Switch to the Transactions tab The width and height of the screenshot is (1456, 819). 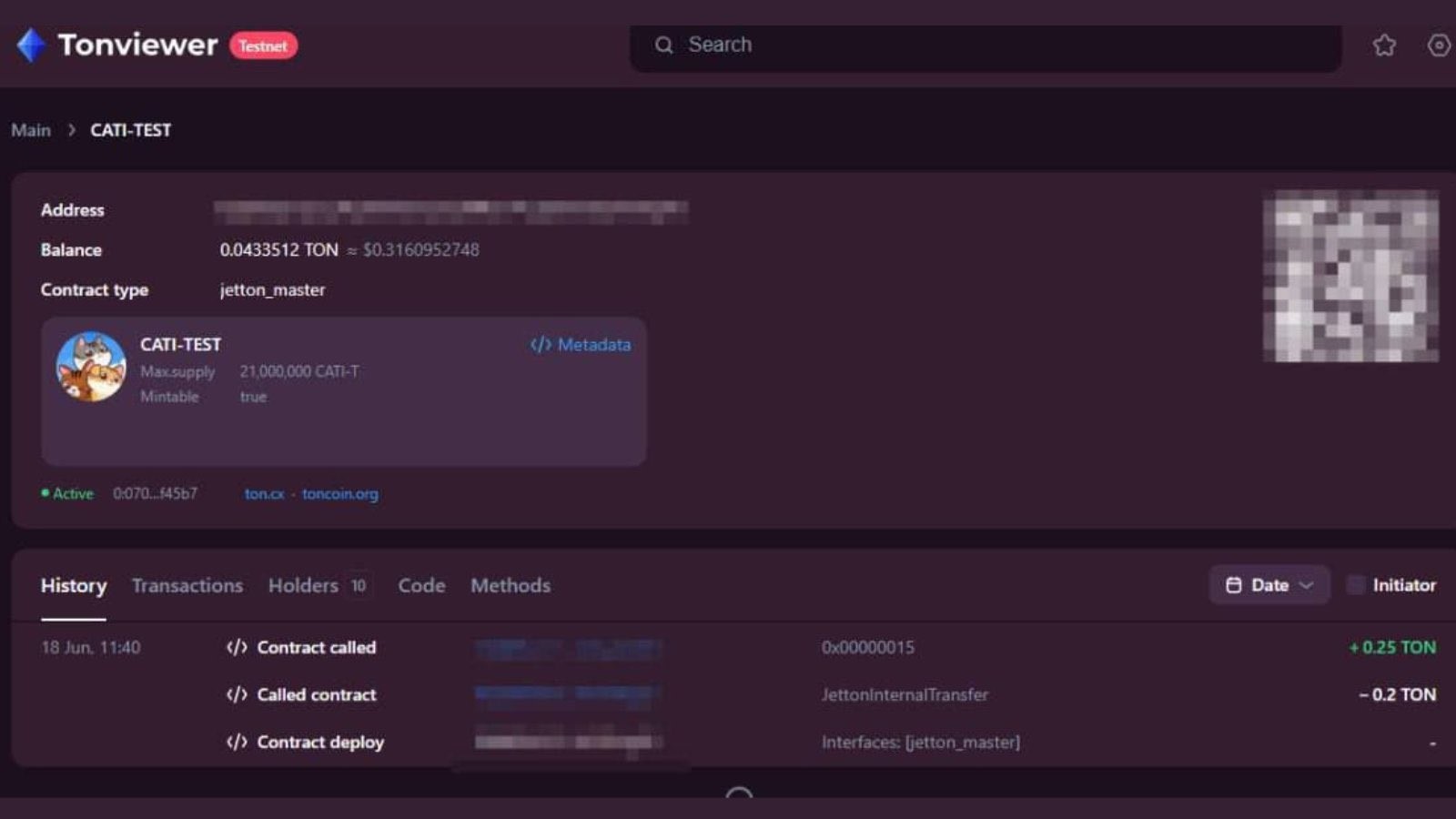point(187,585)
